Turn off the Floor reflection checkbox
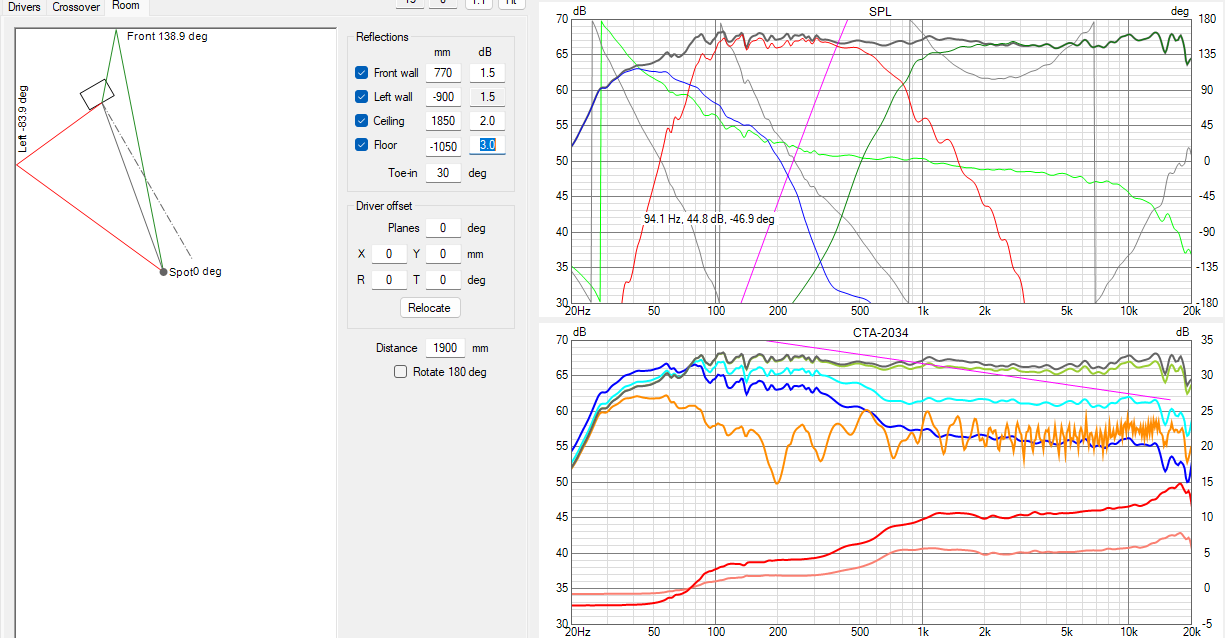The image size is (1225, 638). pos(362,145)
